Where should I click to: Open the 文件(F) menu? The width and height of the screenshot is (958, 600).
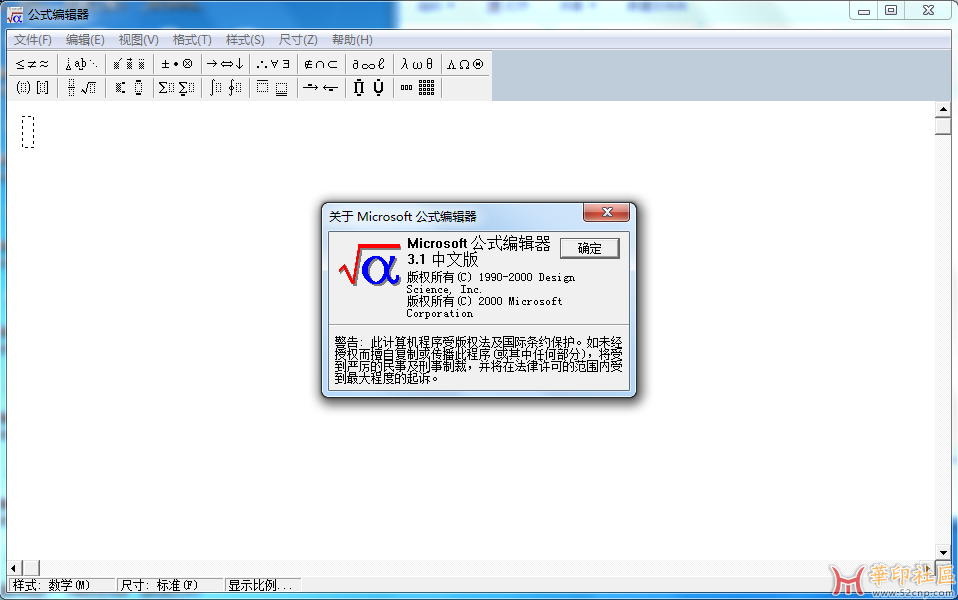(33, 40)
